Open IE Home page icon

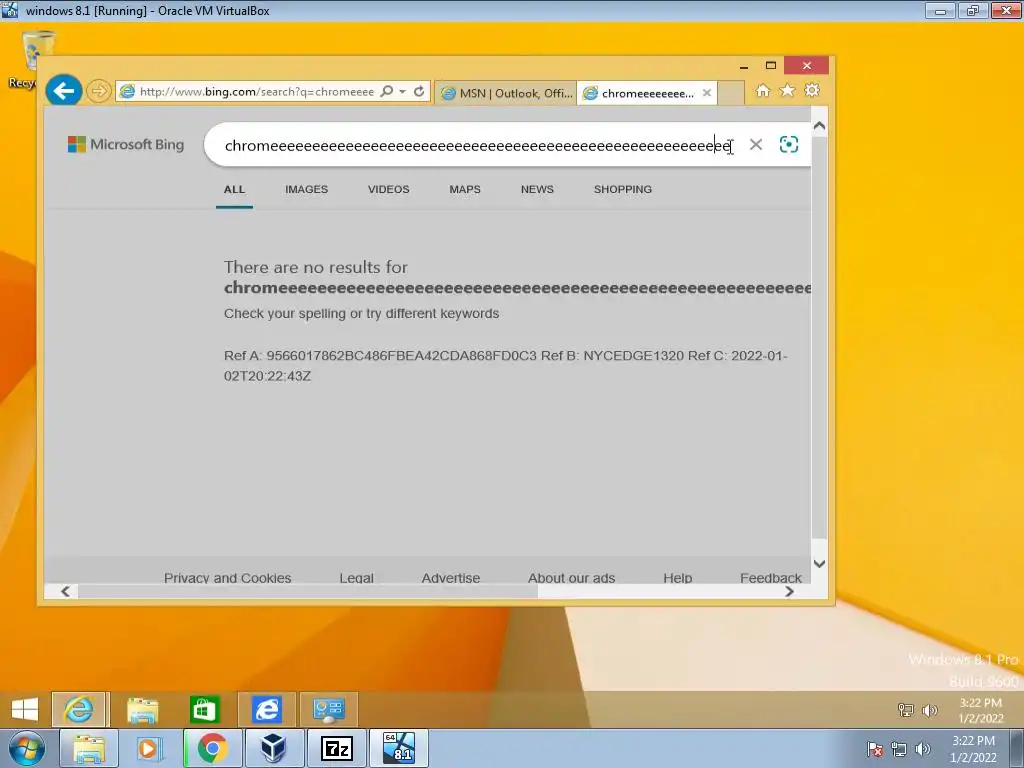pyautogui.click(x=763, y=91)
